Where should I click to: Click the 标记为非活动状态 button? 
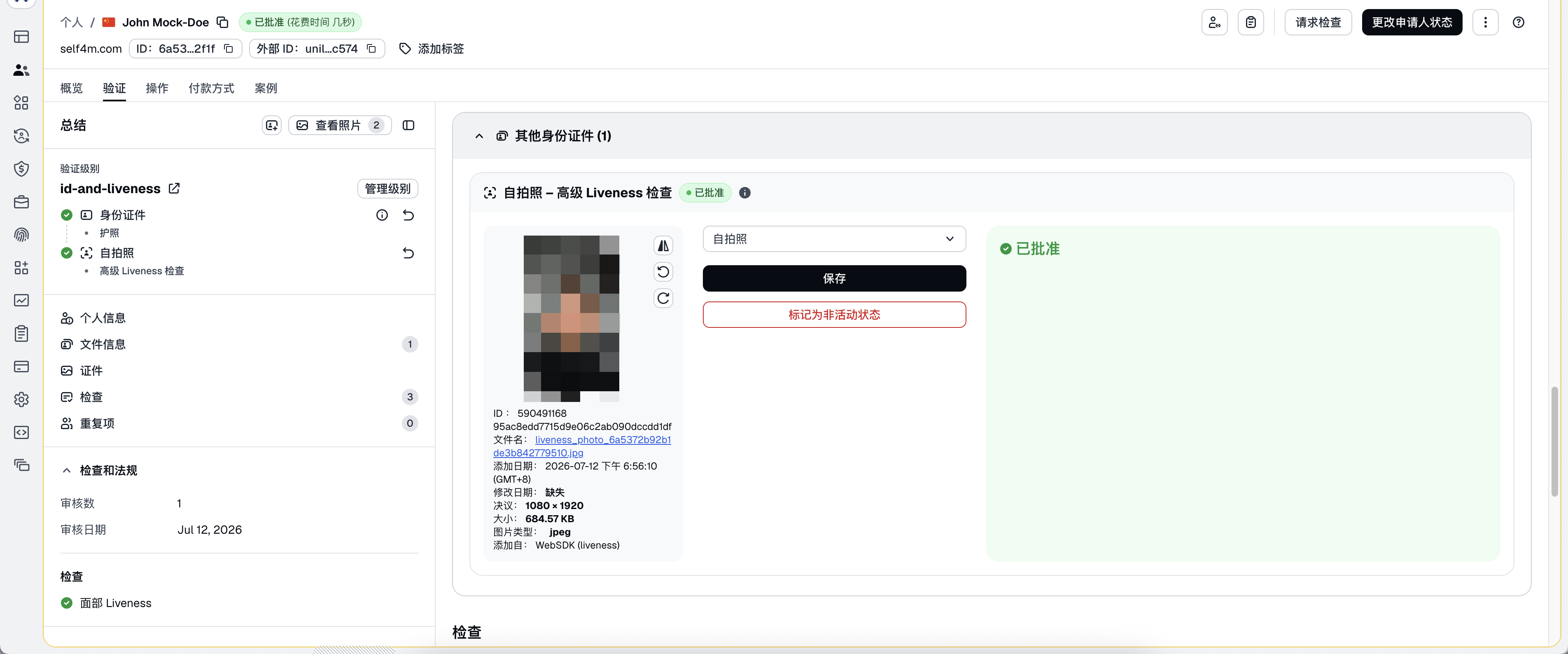(834, 315)
